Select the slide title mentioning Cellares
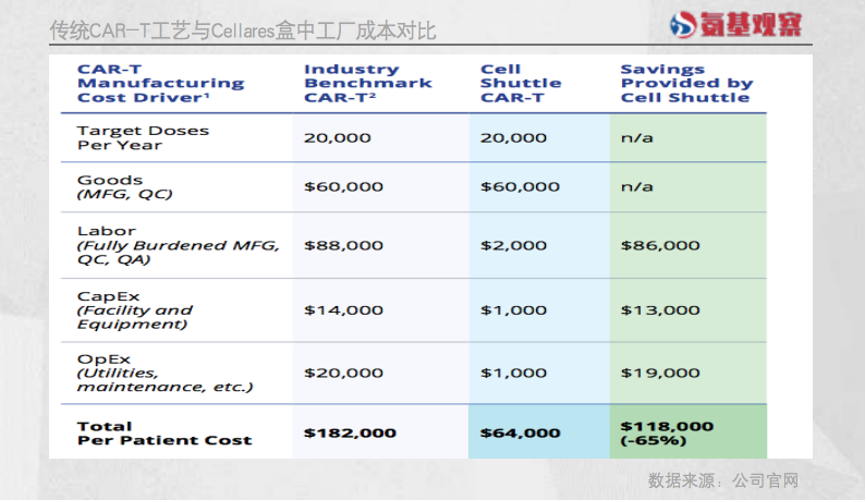The image size is (866, 502). click(x=243, y=31)
